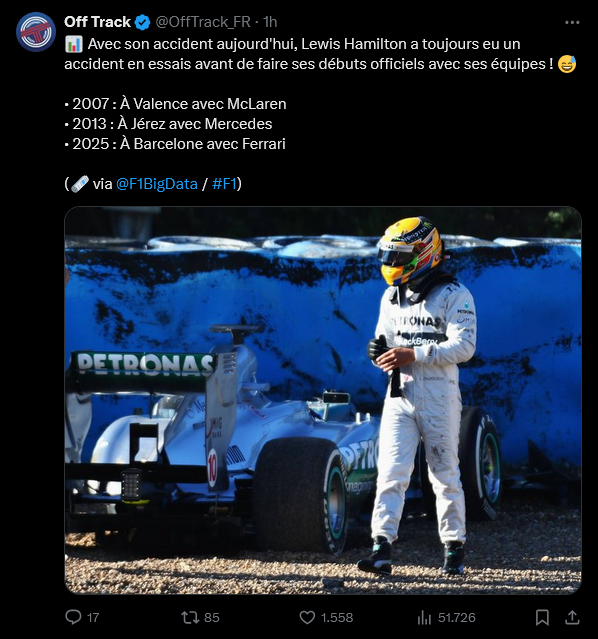598x639 pixels.
Task: Share post with upload arrow icon
Action: (x=572, y=617)
